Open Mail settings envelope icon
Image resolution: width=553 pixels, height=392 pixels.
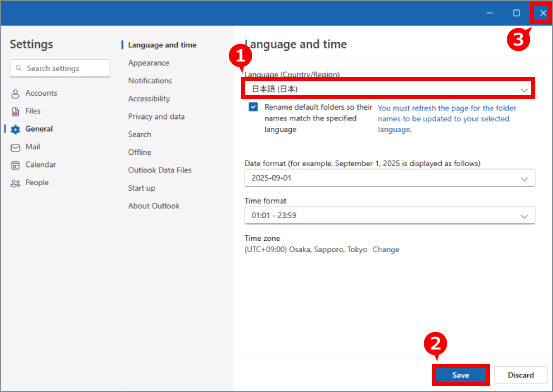point(15,147)
